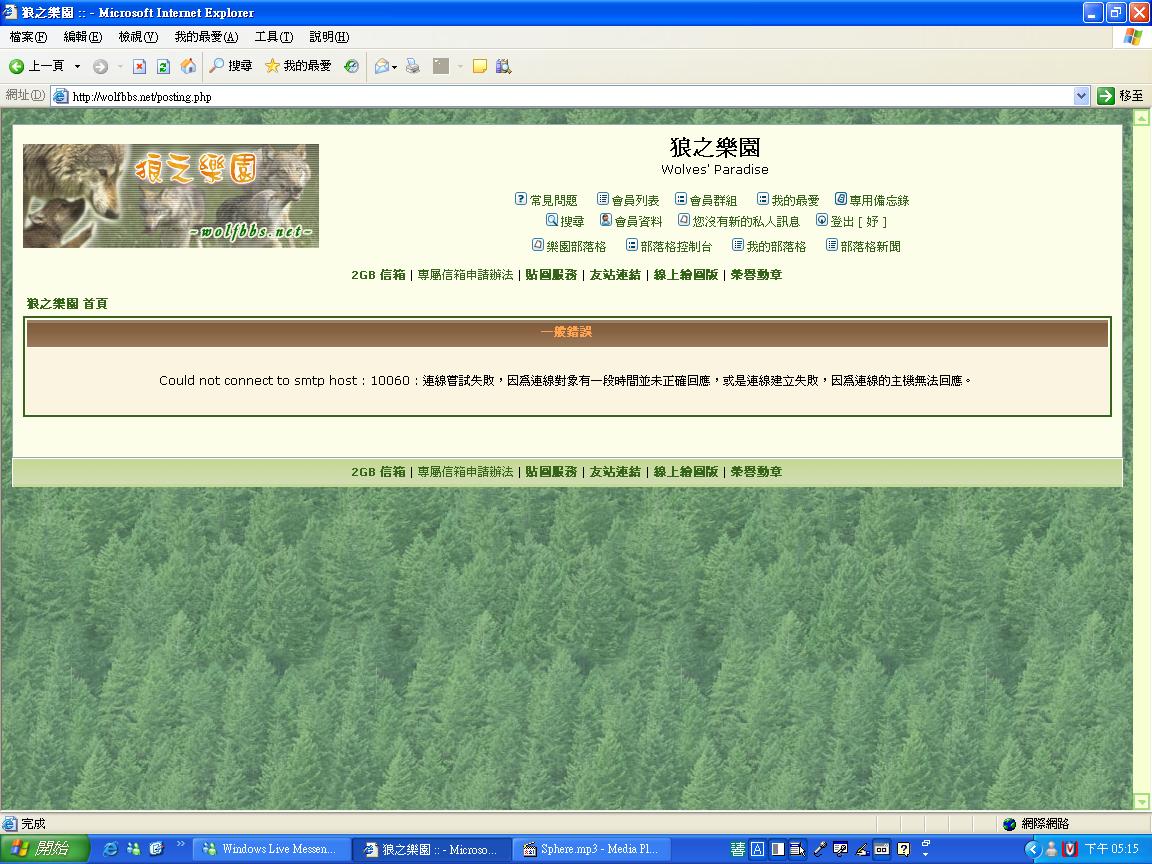The image size is (1152, 864).
Task: Toggle half/full-width mode in IME bar
Action: coord(777,849)
